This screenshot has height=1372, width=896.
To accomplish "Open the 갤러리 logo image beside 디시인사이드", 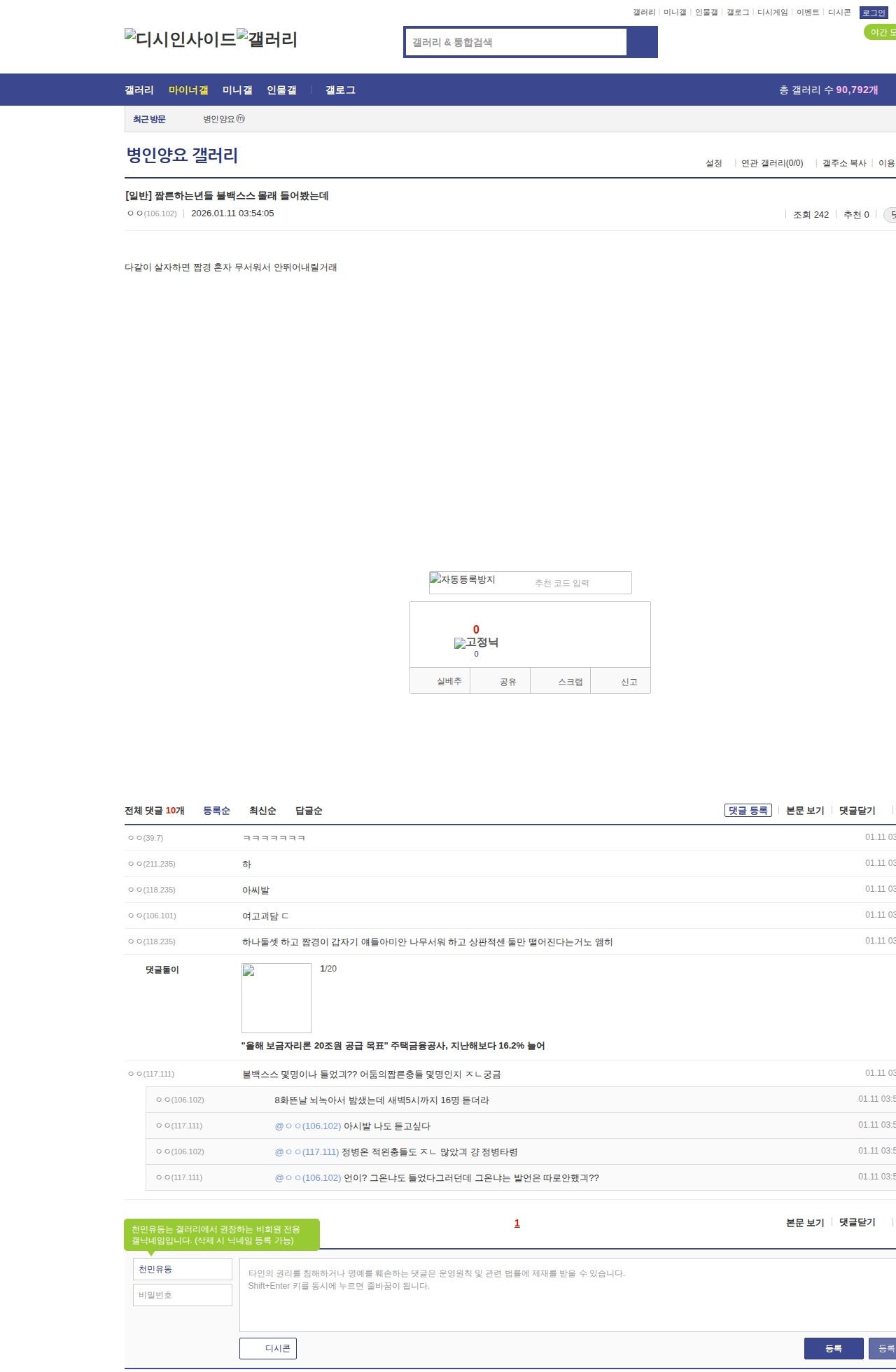I will [x=267, y=38].
